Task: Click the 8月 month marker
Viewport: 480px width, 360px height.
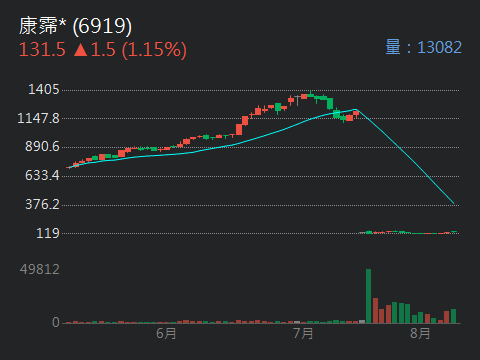Action: 420,333
